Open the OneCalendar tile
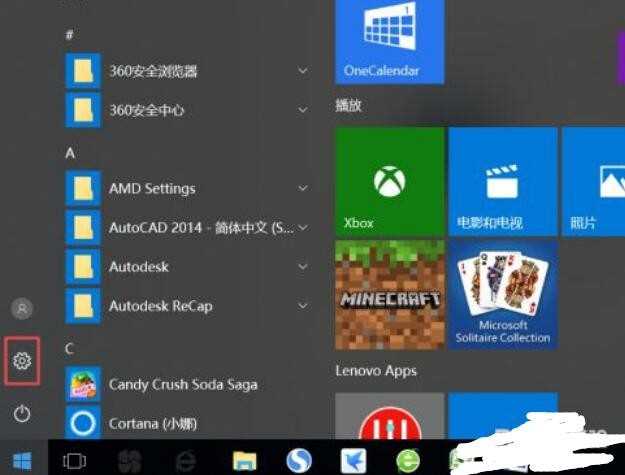Image resolution: width=625 pixels, height=475 pixels. 390,42
